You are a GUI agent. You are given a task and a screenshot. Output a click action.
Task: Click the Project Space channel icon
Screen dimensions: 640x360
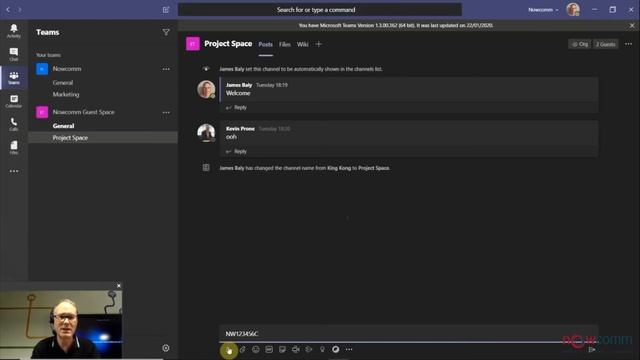pos(193,44)
